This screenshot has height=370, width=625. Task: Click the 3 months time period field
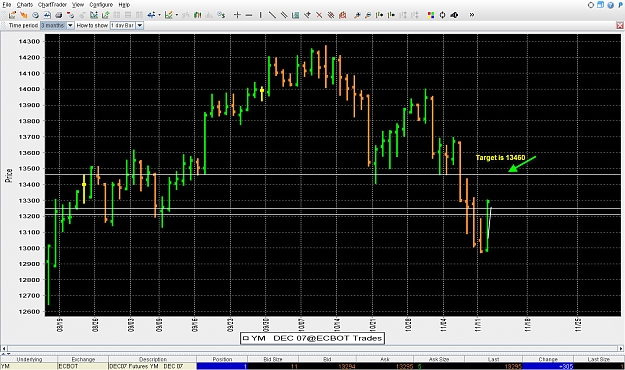pos(53,25)
